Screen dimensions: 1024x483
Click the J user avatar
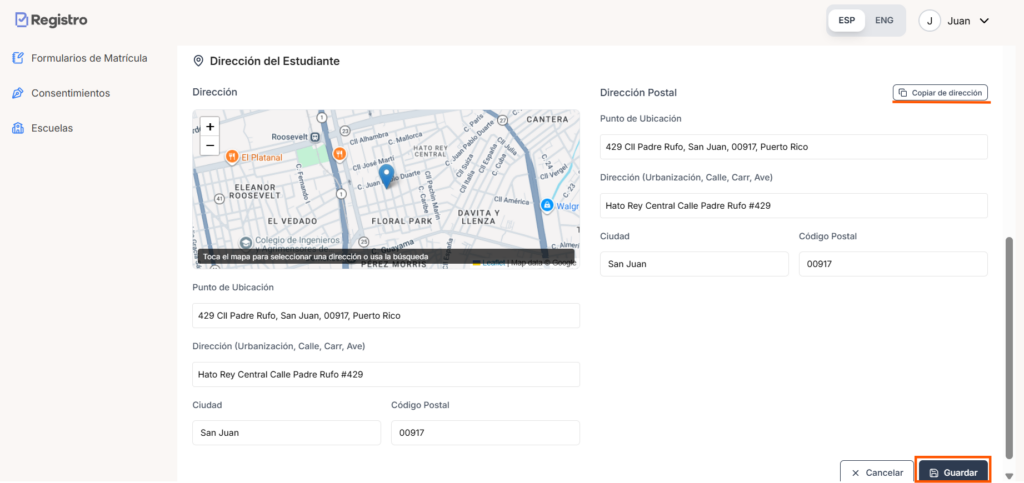tap(930, 21)
